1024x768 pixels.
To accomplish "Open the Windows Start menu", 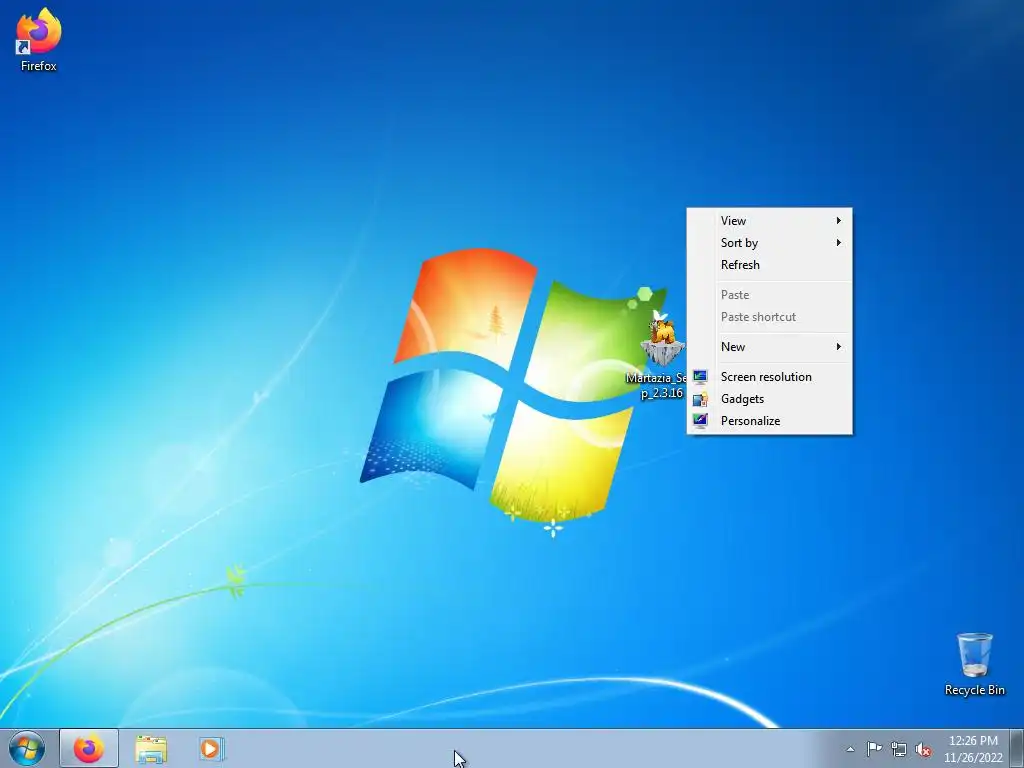I will [27, 748].
